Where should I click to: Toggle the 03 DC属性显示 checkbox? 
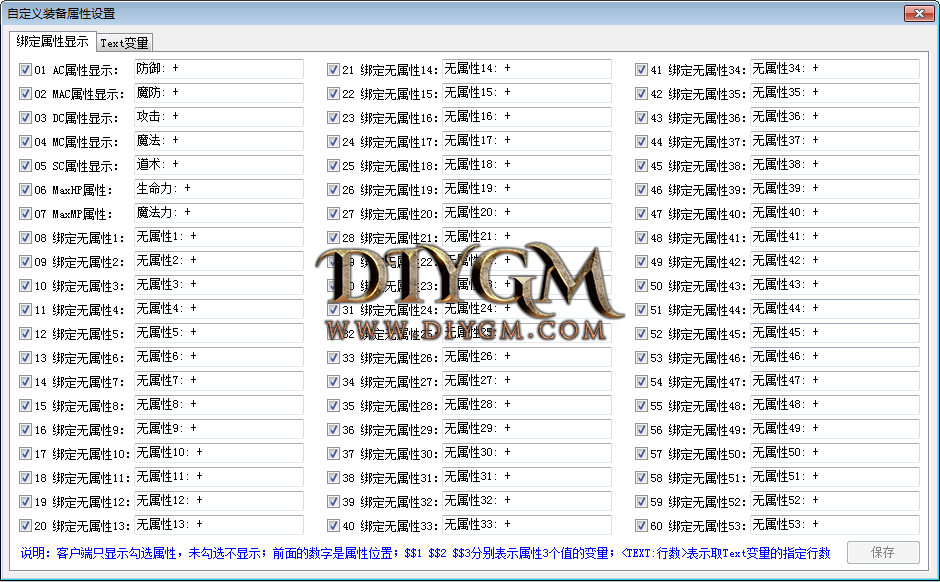pyautogui.click(x=25, y=117)
